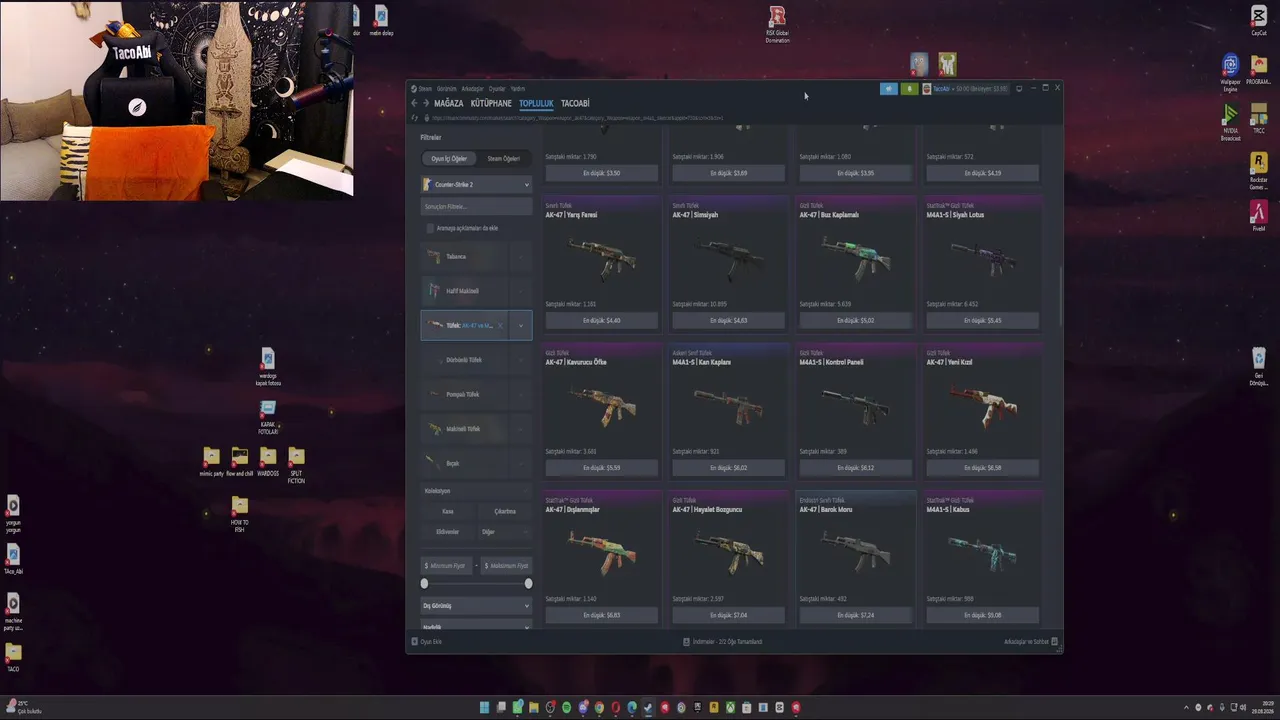Toggle the Hafif Makineli weapon filter

coord(464,291)
